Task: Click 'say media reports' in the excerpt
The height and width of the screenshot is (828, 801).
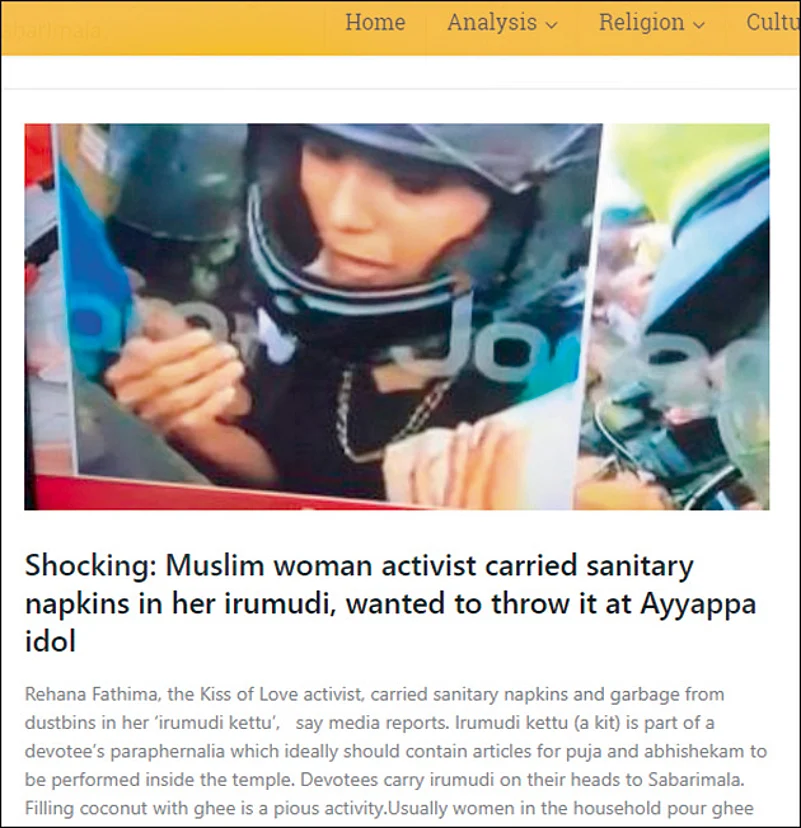Action: click(371, 722)
